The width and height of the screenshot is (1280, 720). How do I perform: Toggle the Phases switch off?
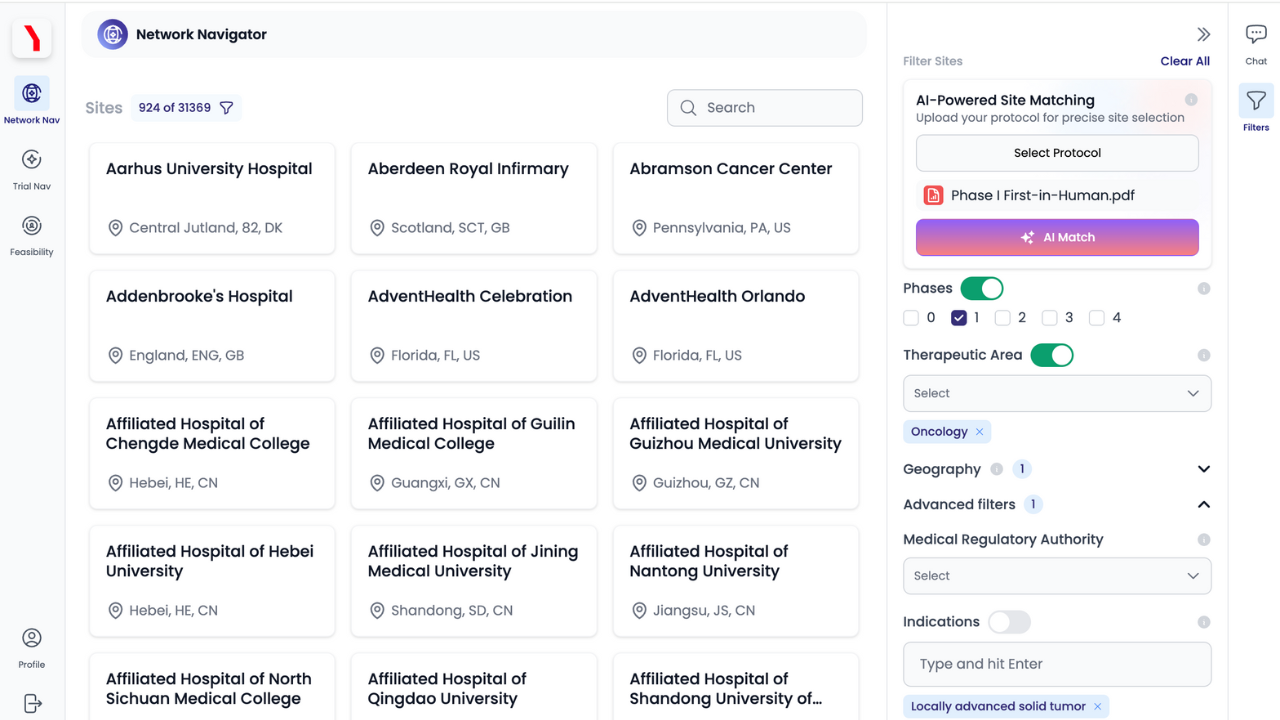pyautogui.click(x=982, y=288)
